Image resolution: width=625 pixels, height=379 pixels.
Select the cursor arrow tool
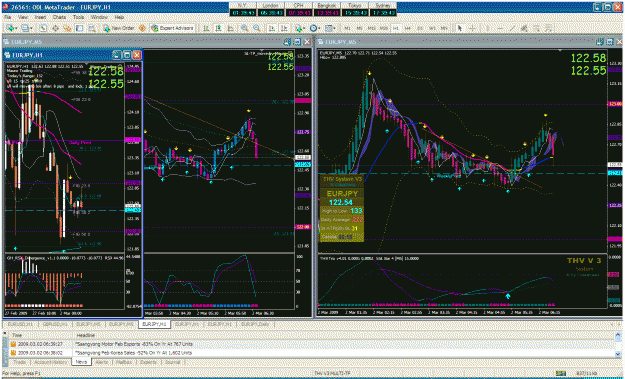(x=460, y=28)
